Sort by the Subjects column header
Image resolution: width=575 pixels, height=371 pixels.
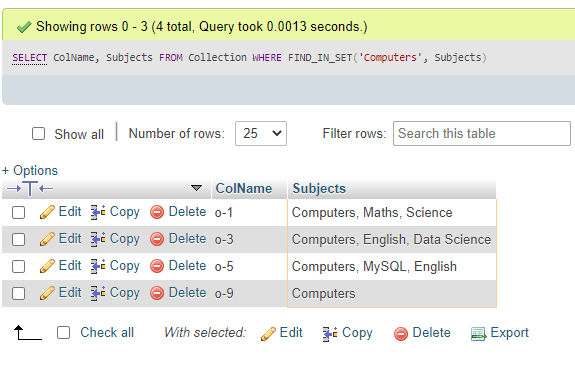click(x=319, y=188)
